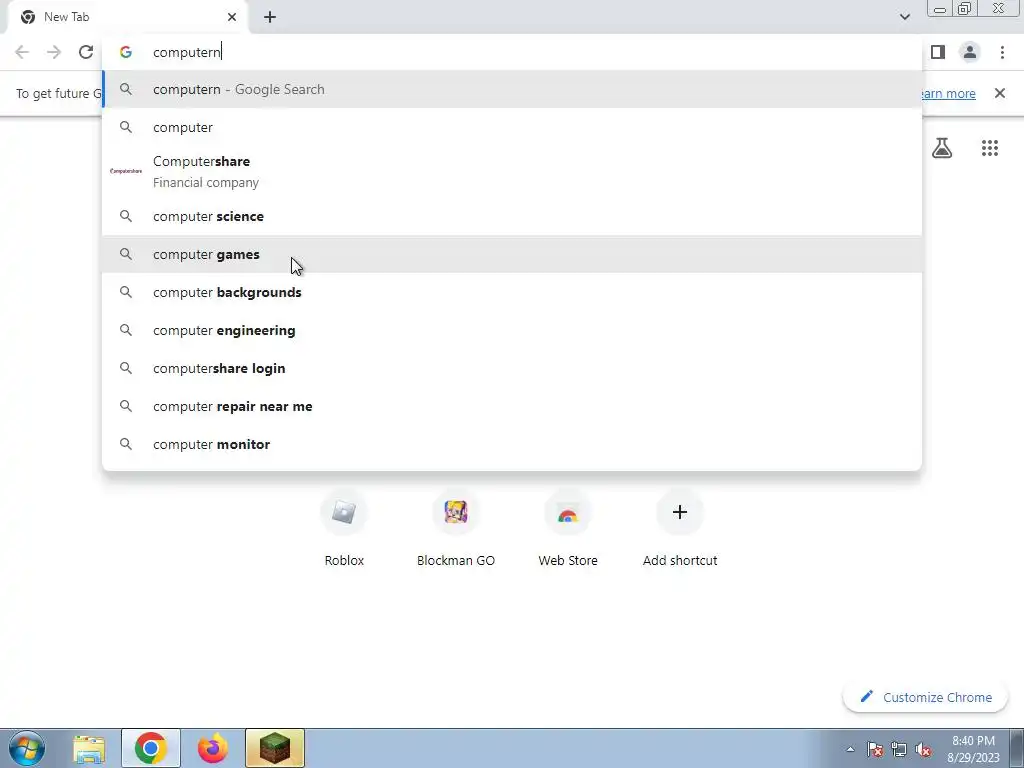This screenshot has width=1024, height=768.
Task: Click the Customize Chrome button
Action: (x=926, y=697)
